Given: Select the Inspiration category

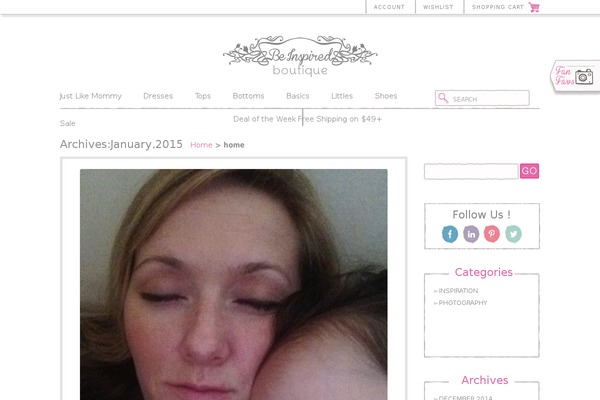Looking at the screenshot, I should click(x=458, y=291).
